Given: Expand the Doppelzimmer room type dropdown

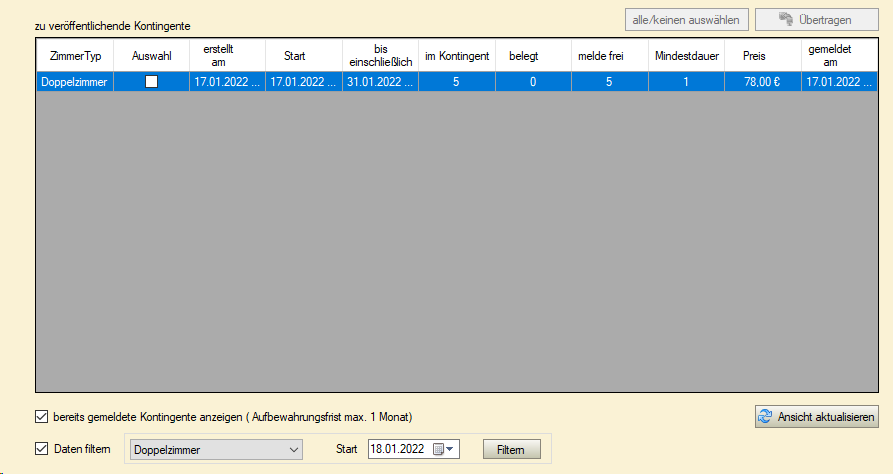Looking at the screenshot, I should (293, 450).
